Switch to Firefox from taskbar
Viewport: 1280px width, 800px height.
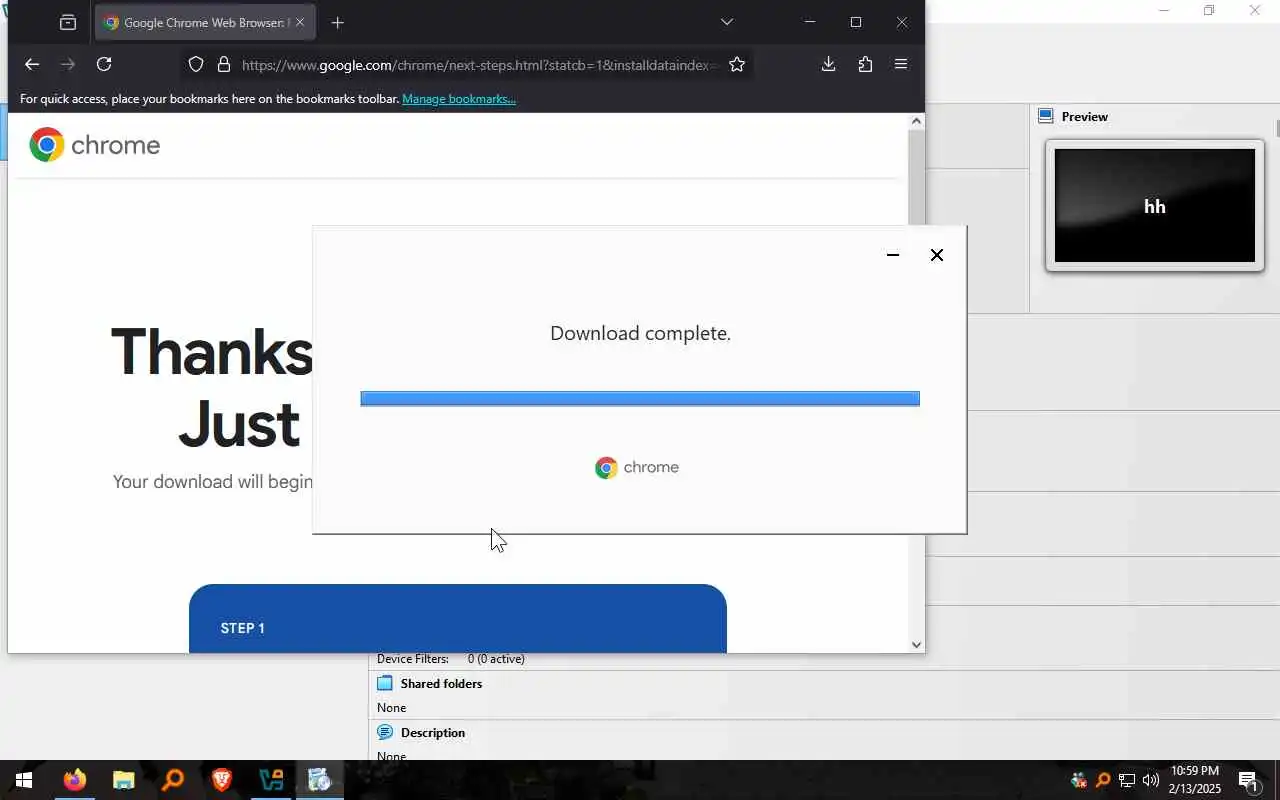(x=74, y=780)
